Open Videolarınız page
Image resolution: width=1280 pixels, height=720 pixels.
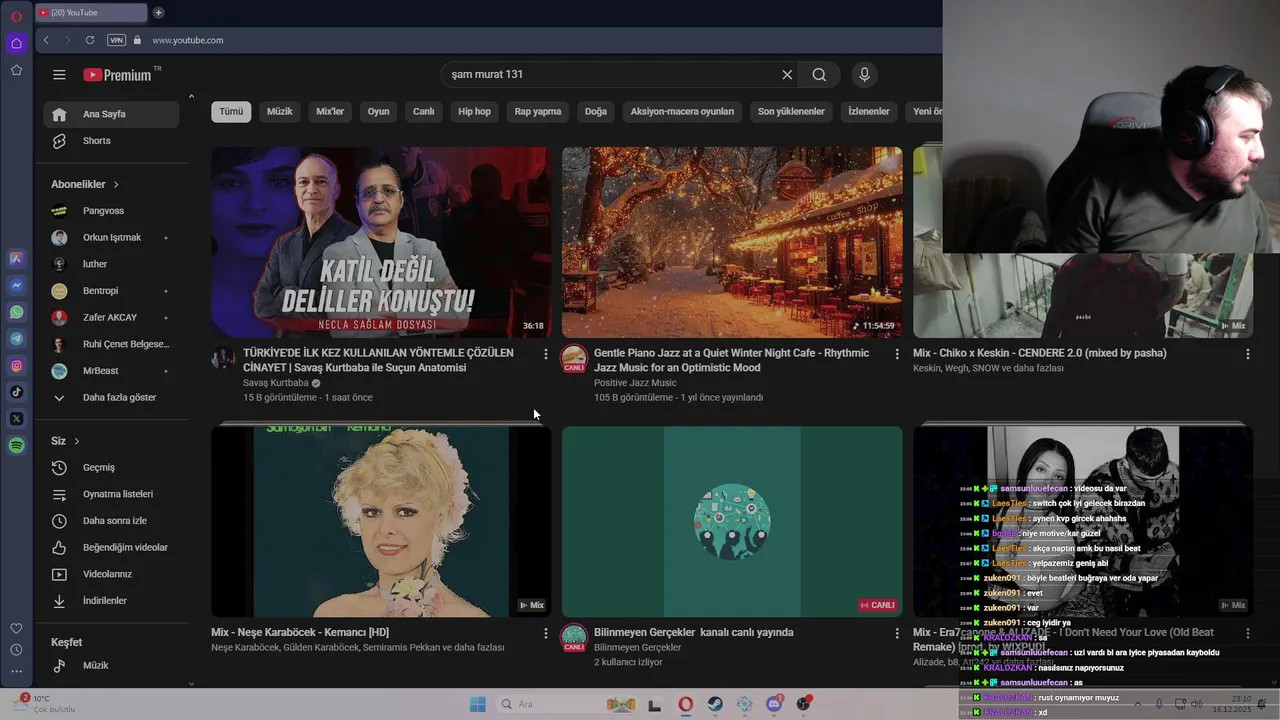click(111, 574)
